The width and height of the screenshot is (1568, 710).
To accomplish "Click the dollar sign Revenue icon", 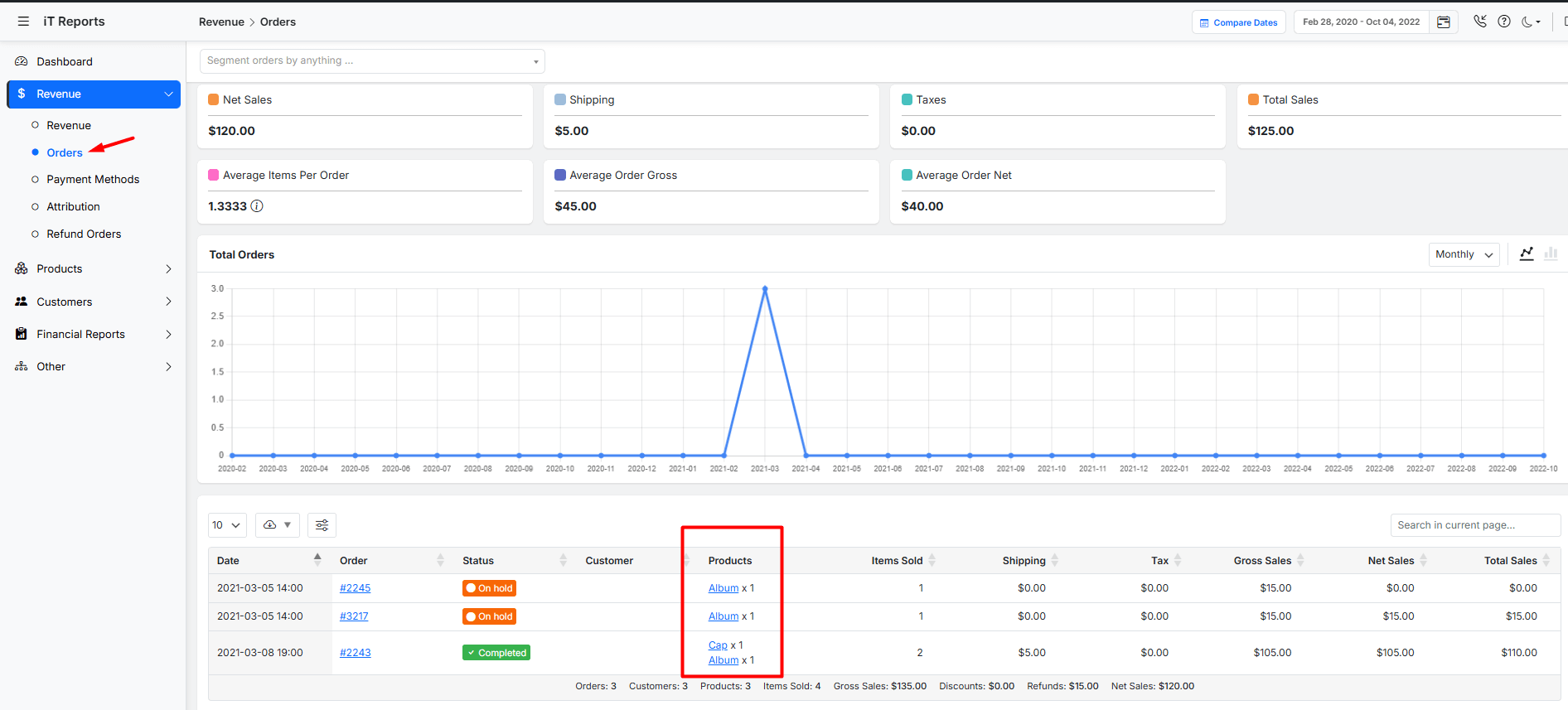I will click(x=22, y=94).
